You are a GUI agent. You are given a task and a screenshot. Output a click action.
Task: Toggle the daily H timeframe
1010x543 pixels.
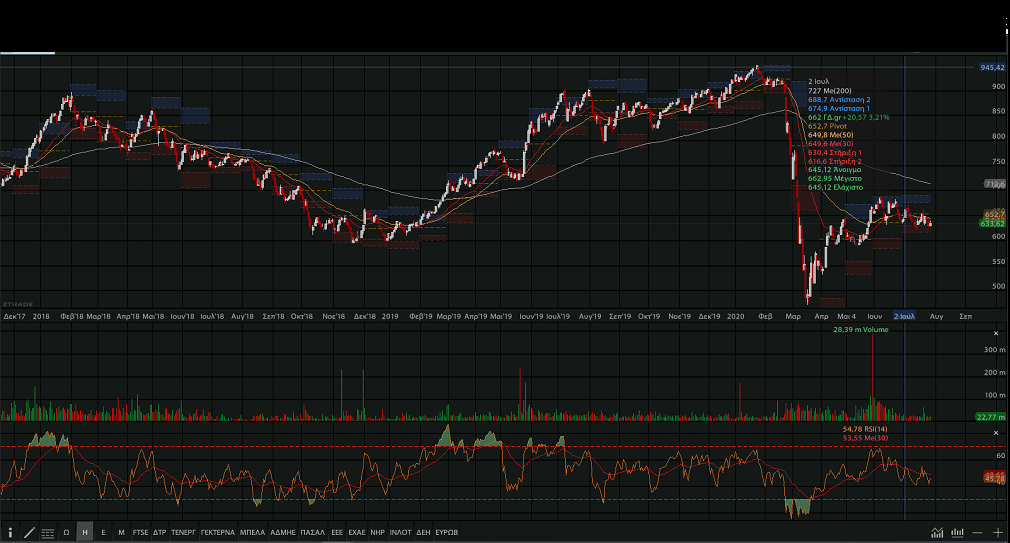[84, 533]
